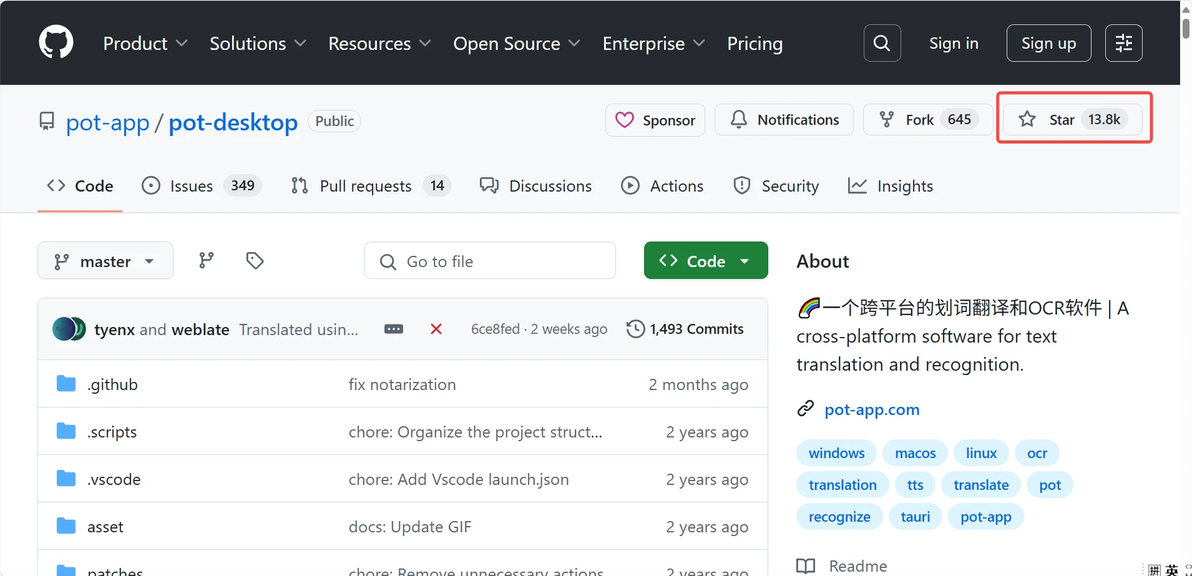Screen dimensions: 1192x576
Task: Expand the Product menu
Action: point(145,43)
